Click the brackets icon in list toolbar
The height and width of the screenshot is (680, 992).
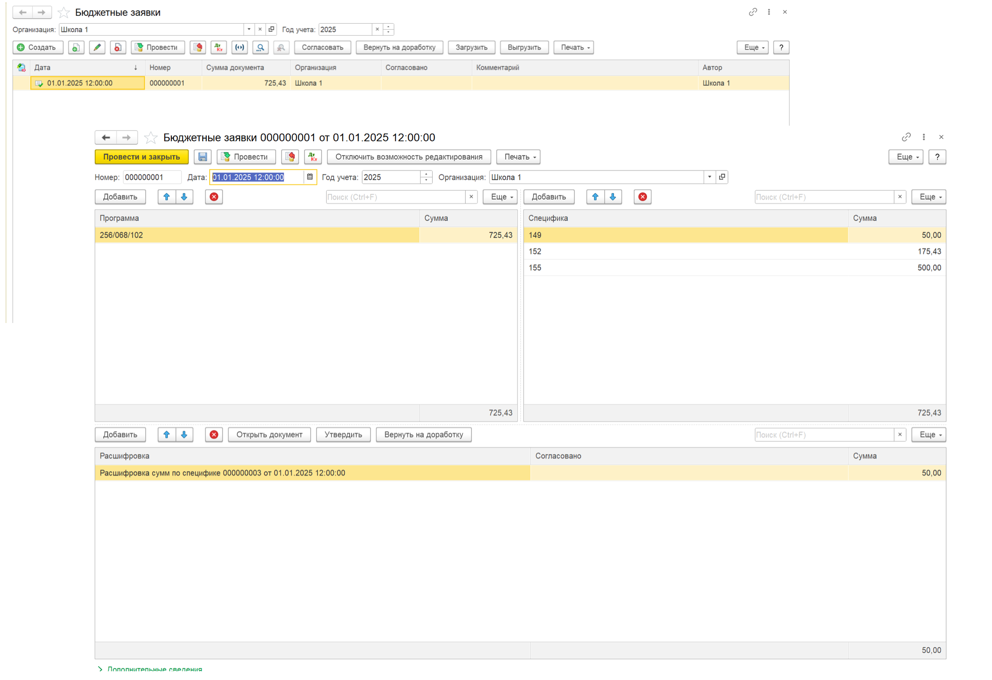click(x=239, y=47)
